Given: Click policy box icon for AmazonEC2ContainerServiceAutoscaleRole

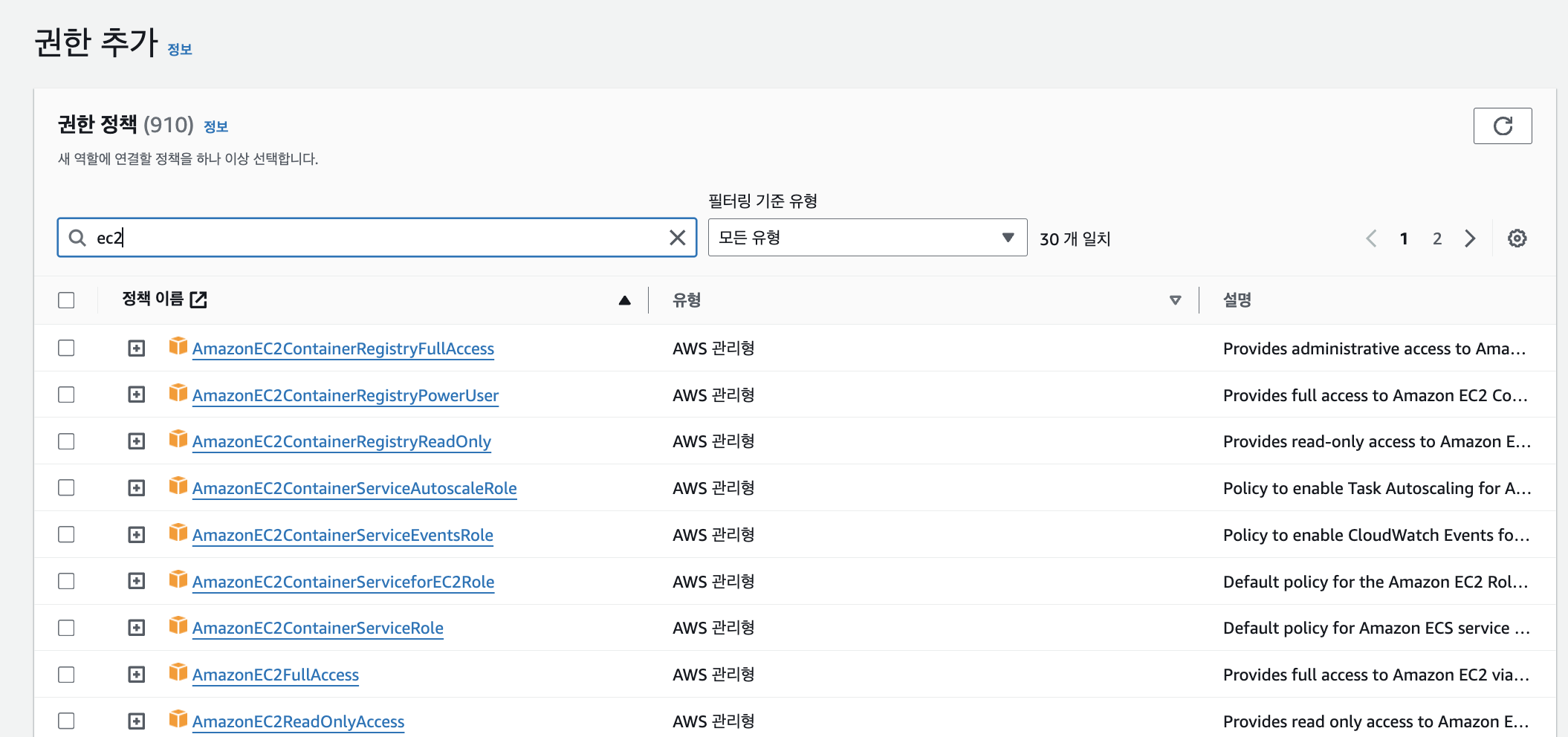Looking at the screenshot, I should (x=178, y=486).
